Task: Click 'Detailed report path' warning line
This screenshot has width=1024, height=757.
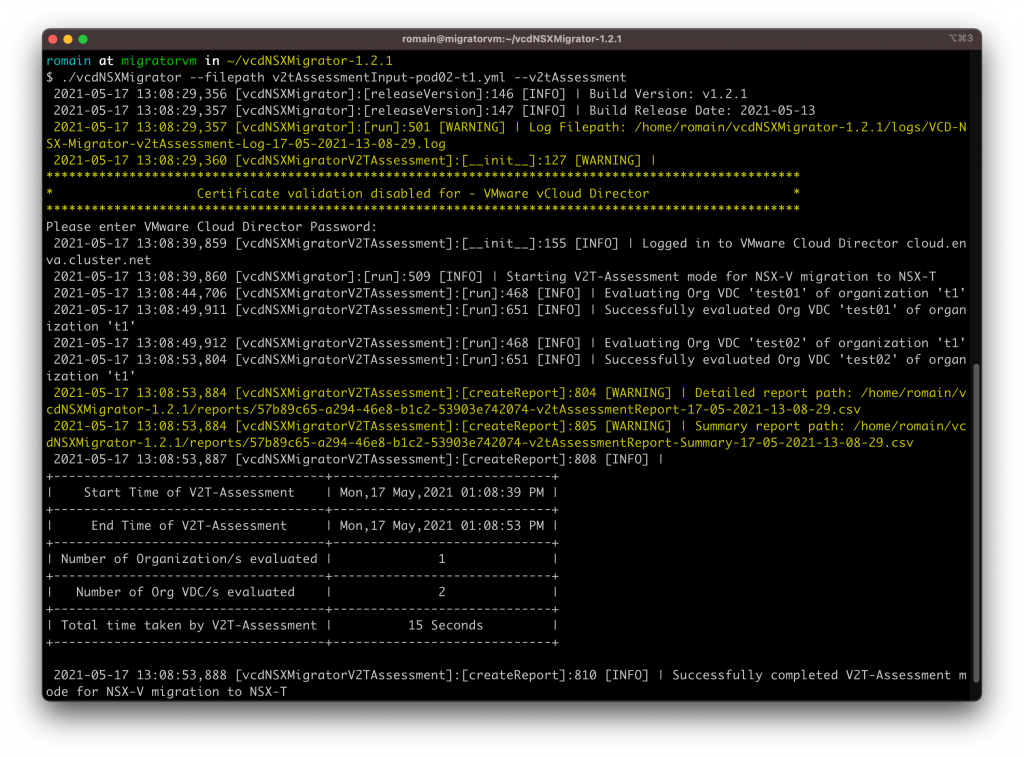Action: point(506,401)
